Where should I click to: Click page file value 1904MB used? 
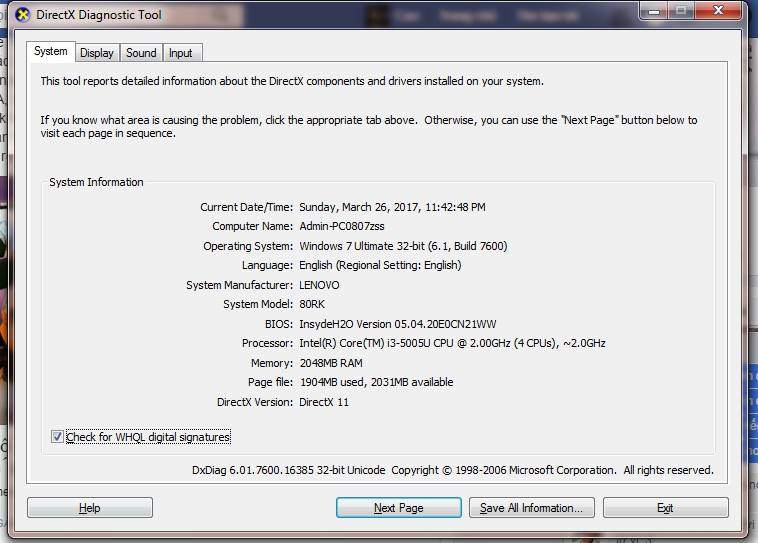[377, 382]
